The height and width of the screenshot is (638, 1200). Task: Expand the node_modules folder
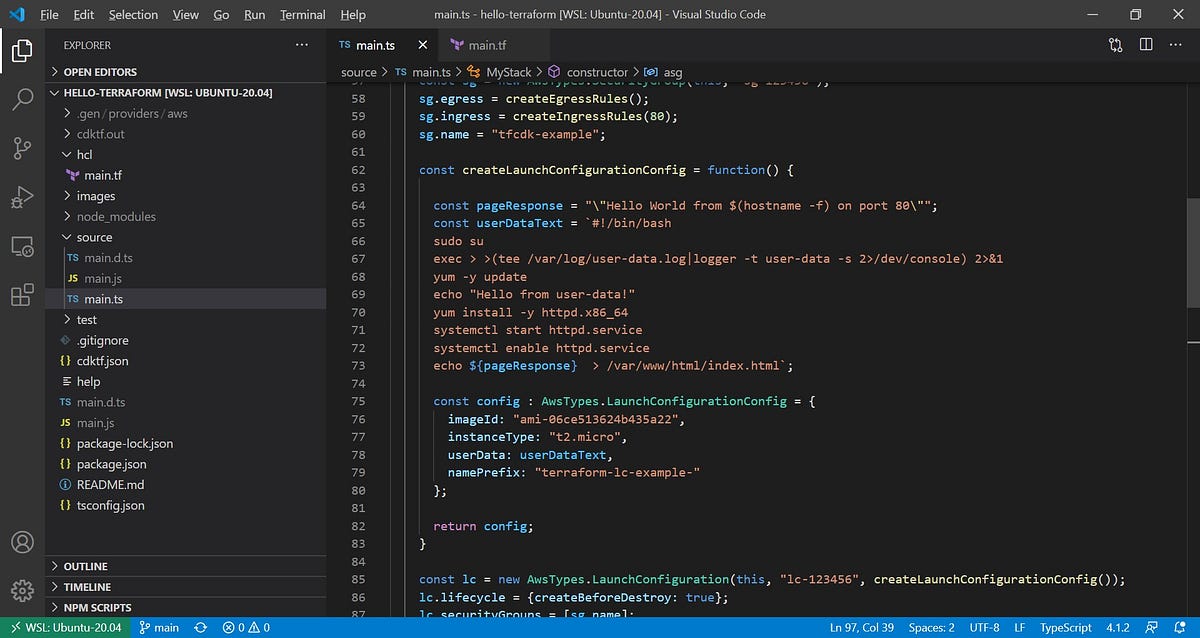pos(186,216)
